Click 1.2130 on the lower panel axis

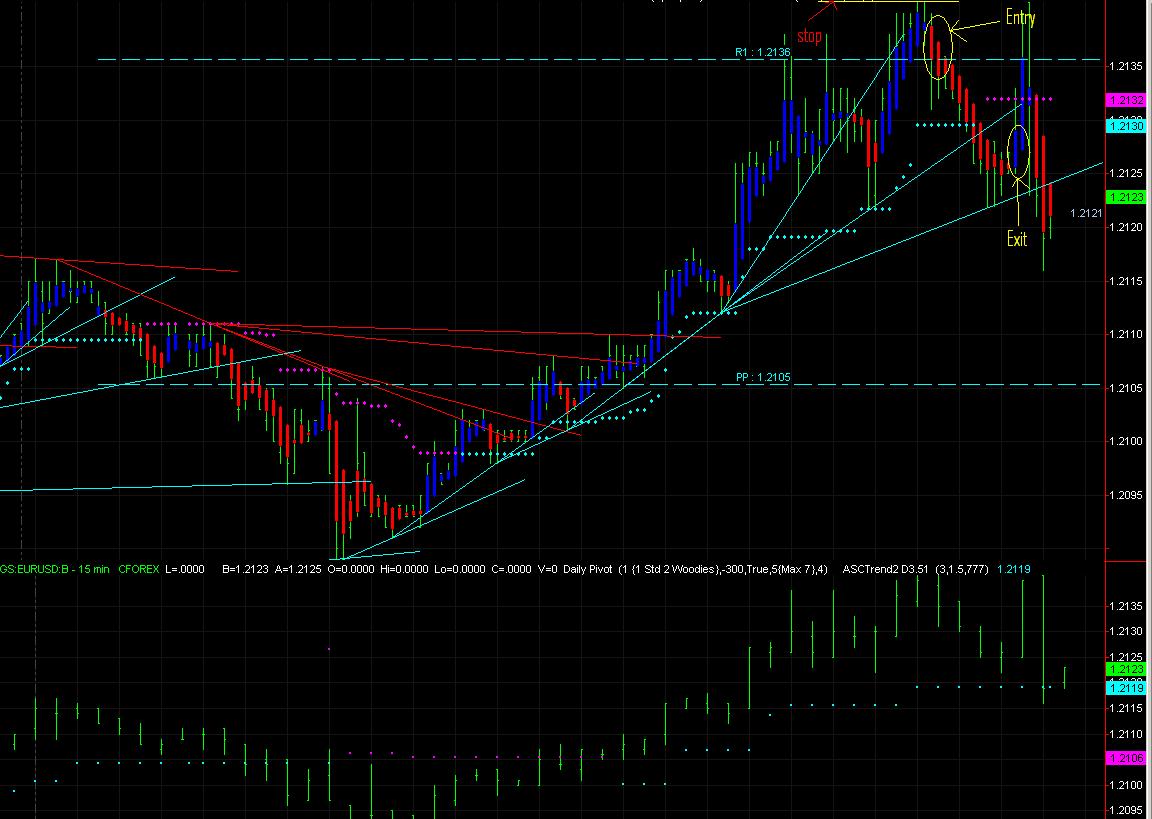1126,632
